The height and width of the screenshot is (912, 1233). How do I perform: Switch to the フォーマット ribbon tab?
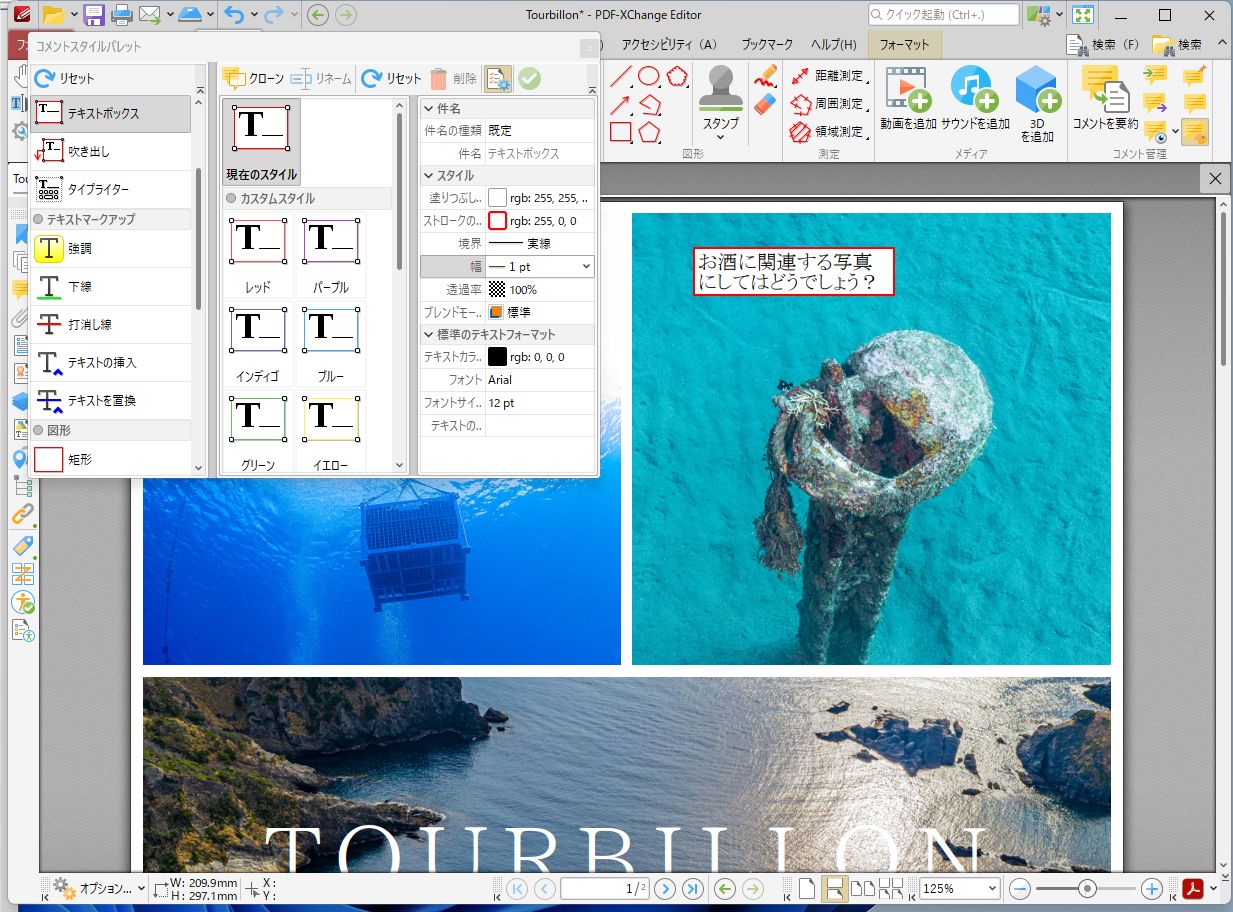click(904, 44)
